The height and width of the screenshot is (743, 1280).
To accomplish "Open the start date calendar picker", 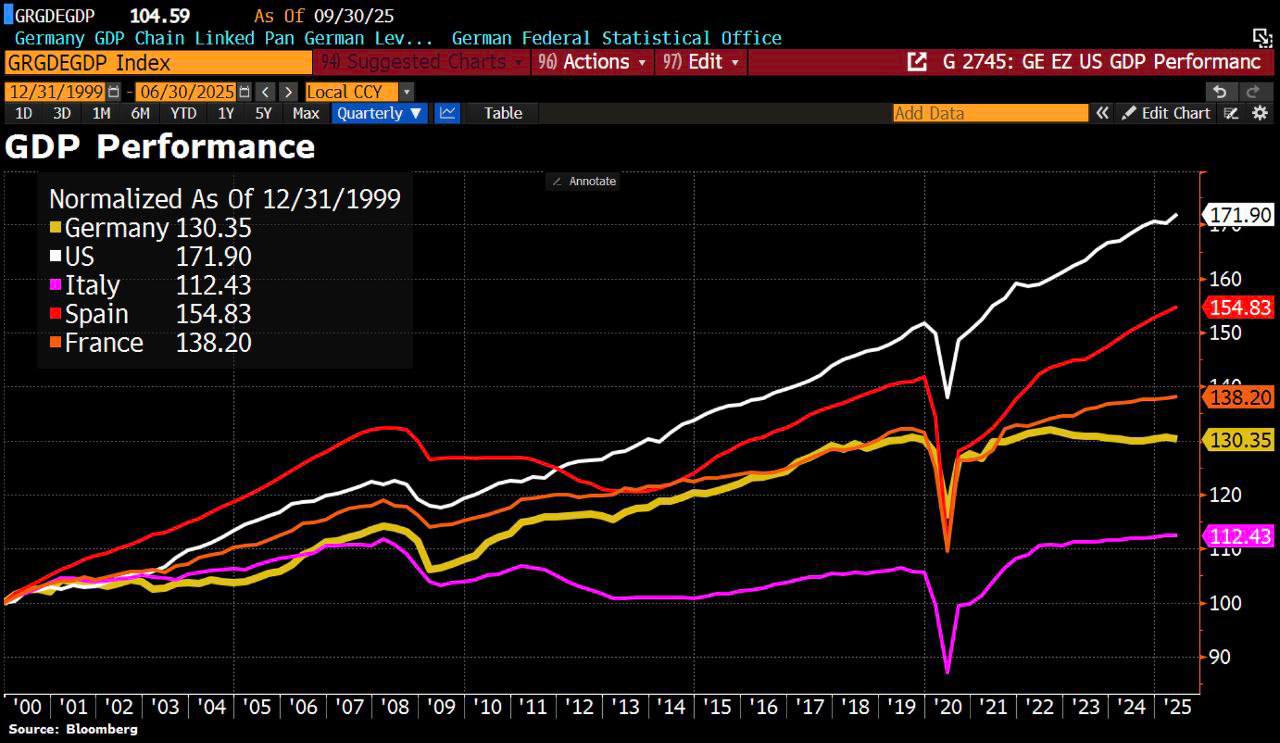I will pyautogui.click(x=113, y=91).
